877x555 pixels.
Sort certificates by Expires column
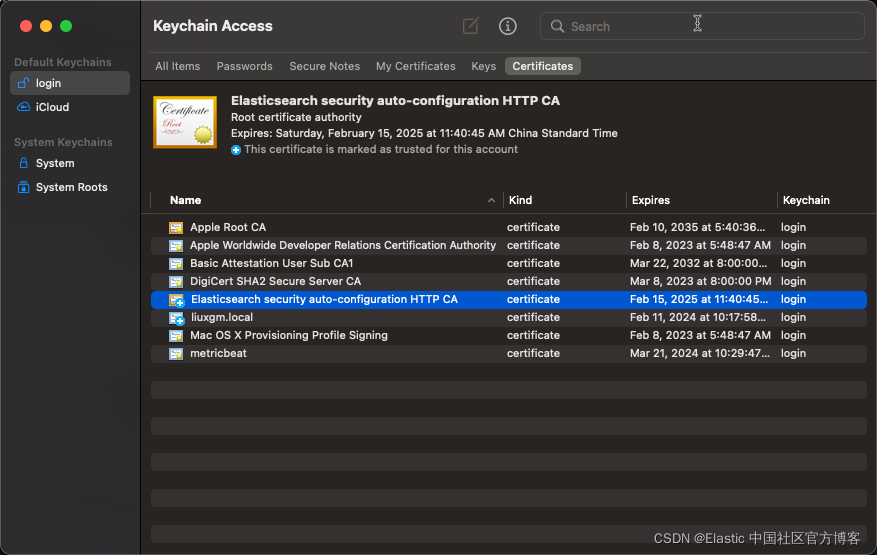[x=651, y=200]
